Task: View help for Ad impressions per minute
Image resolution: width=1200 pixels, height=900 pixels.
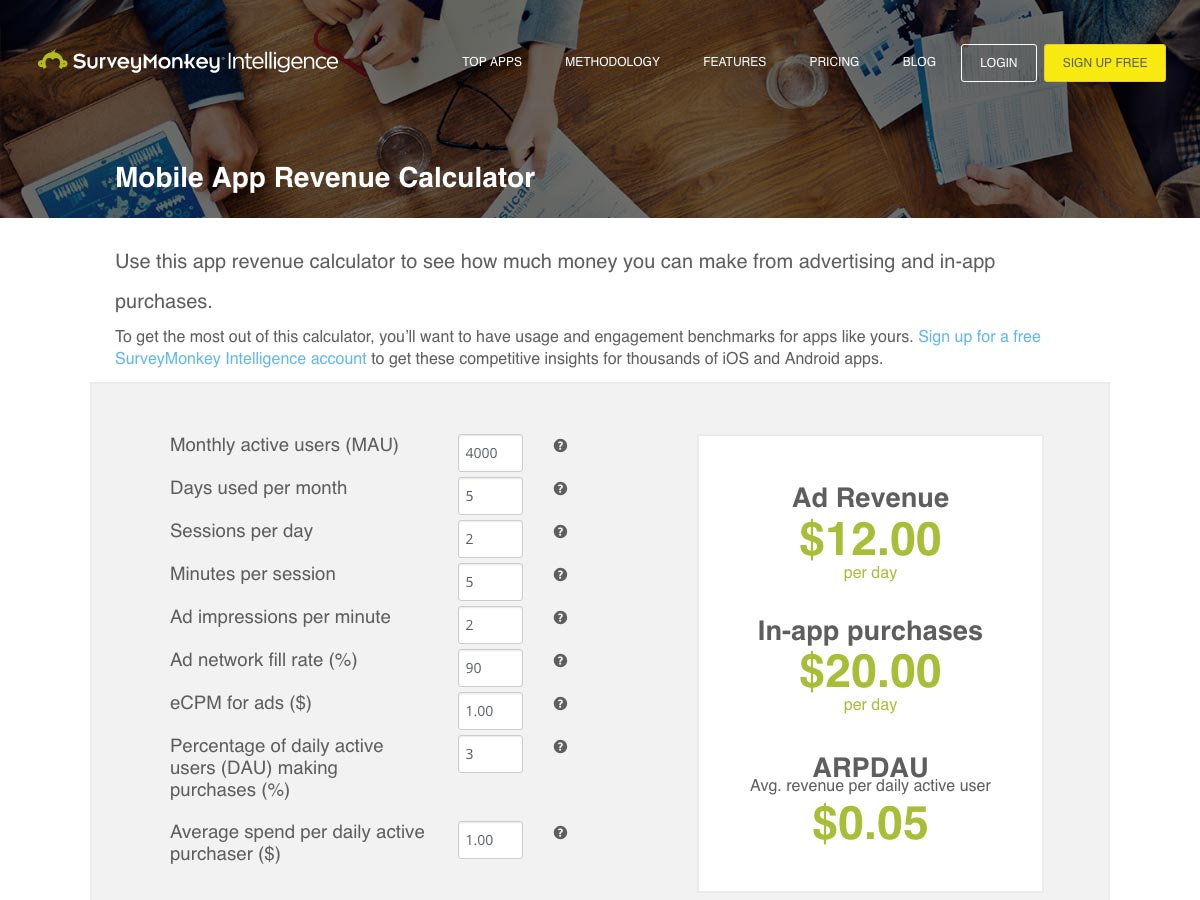Action: point(560,618)
